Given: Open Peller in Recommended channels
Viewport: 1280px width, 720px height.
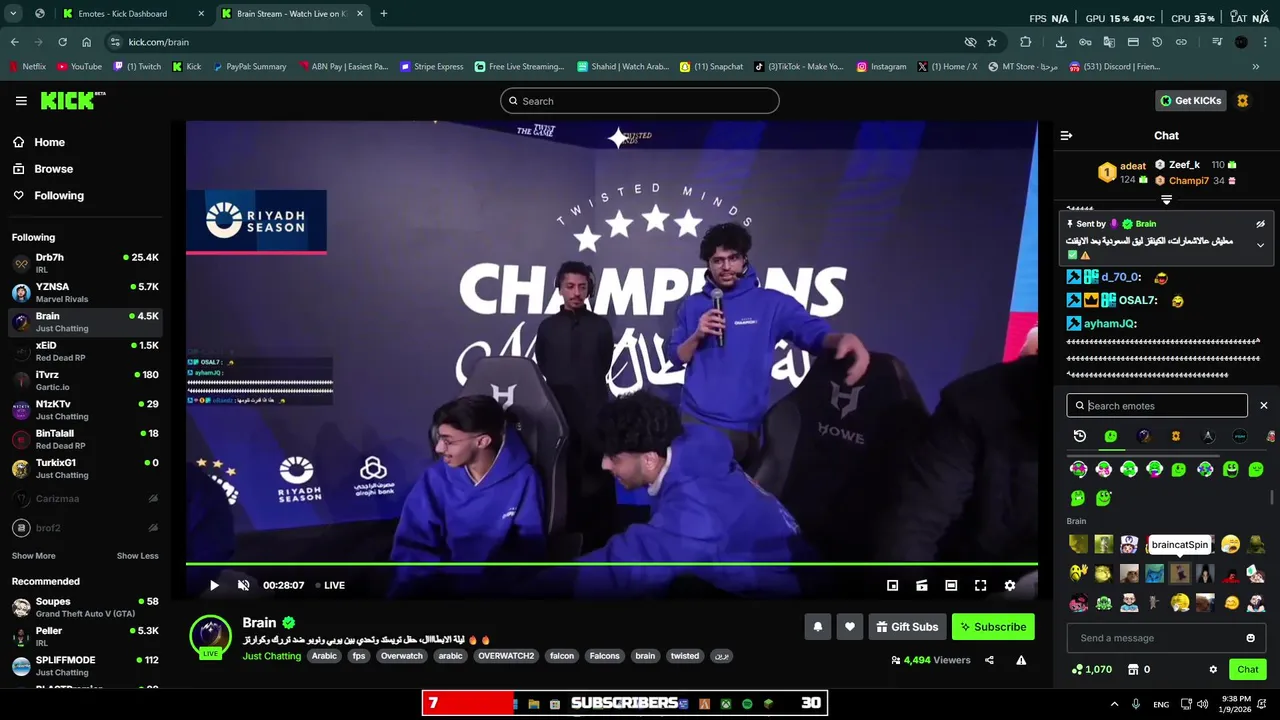Looking at the screenshot, I should click(85, 637).
